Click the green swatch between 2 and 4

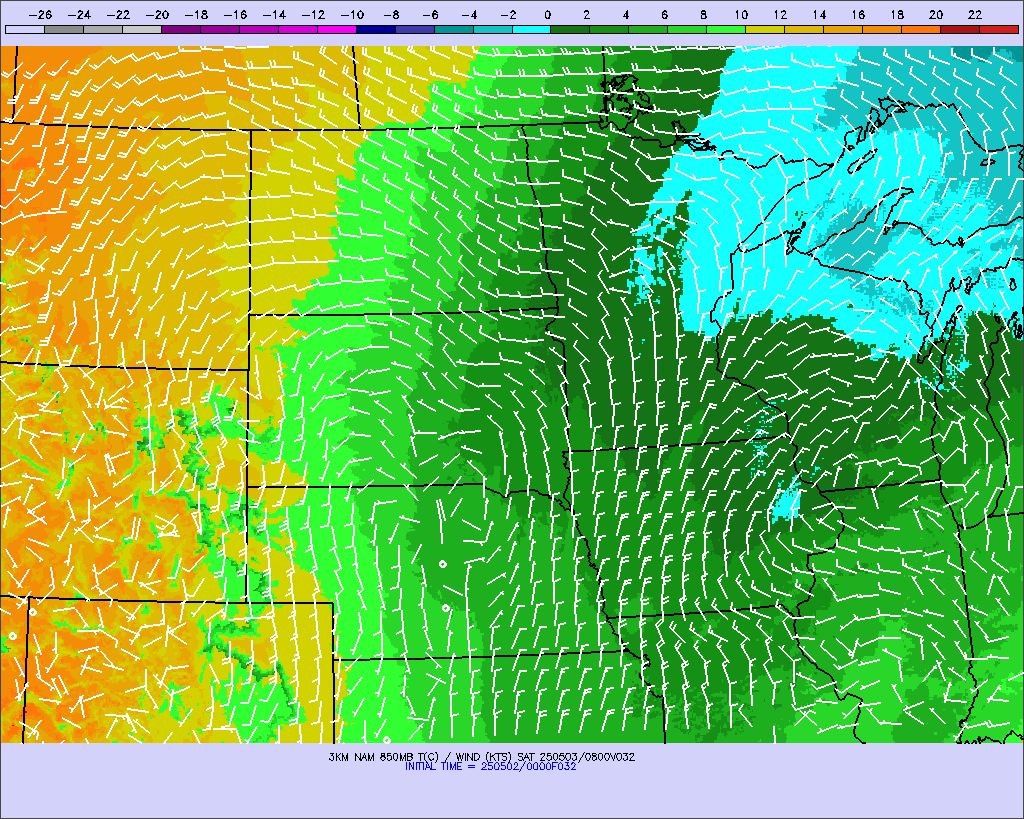pos(609,29)
